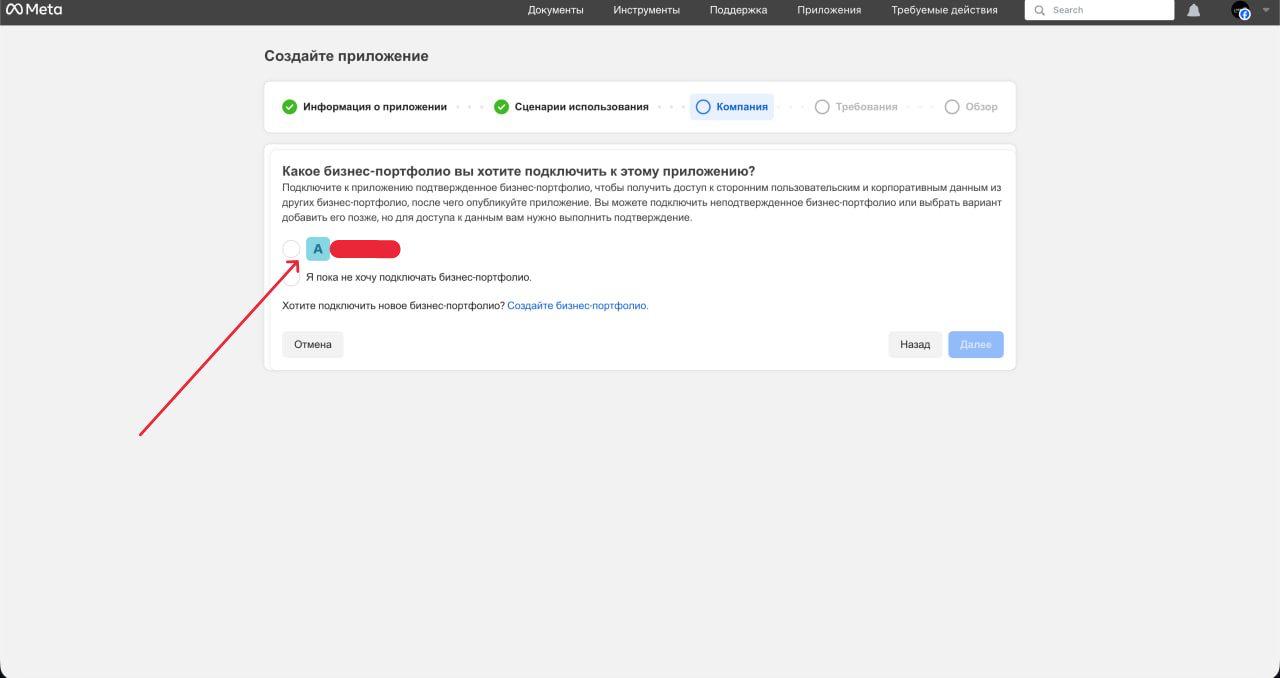Click the business portfolio 'A' avatar

(x=318, y=249)
